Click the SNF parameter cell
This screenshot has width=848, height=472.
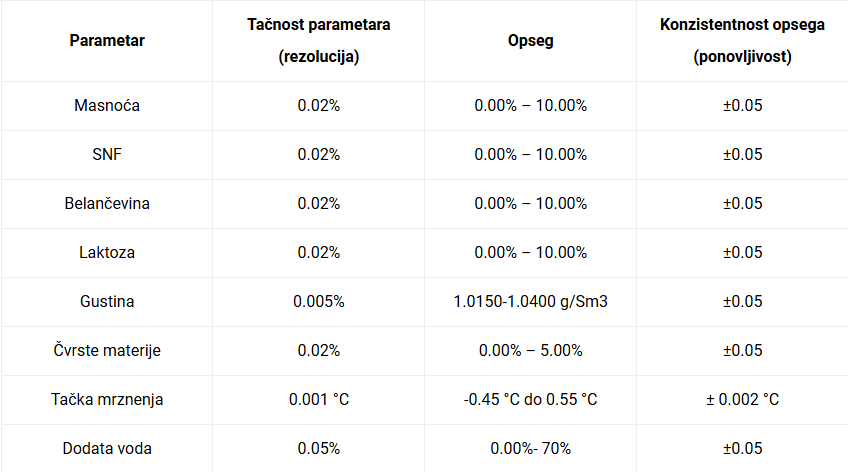(x=107, y=155)
